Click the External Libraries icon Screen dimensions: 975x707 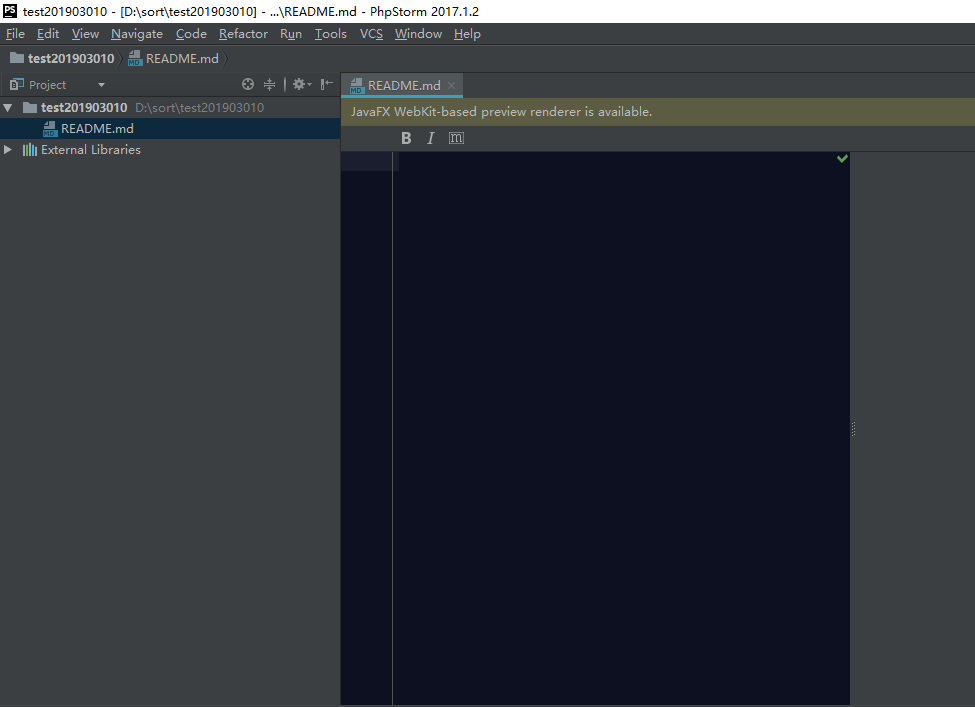tap(29, 150)
